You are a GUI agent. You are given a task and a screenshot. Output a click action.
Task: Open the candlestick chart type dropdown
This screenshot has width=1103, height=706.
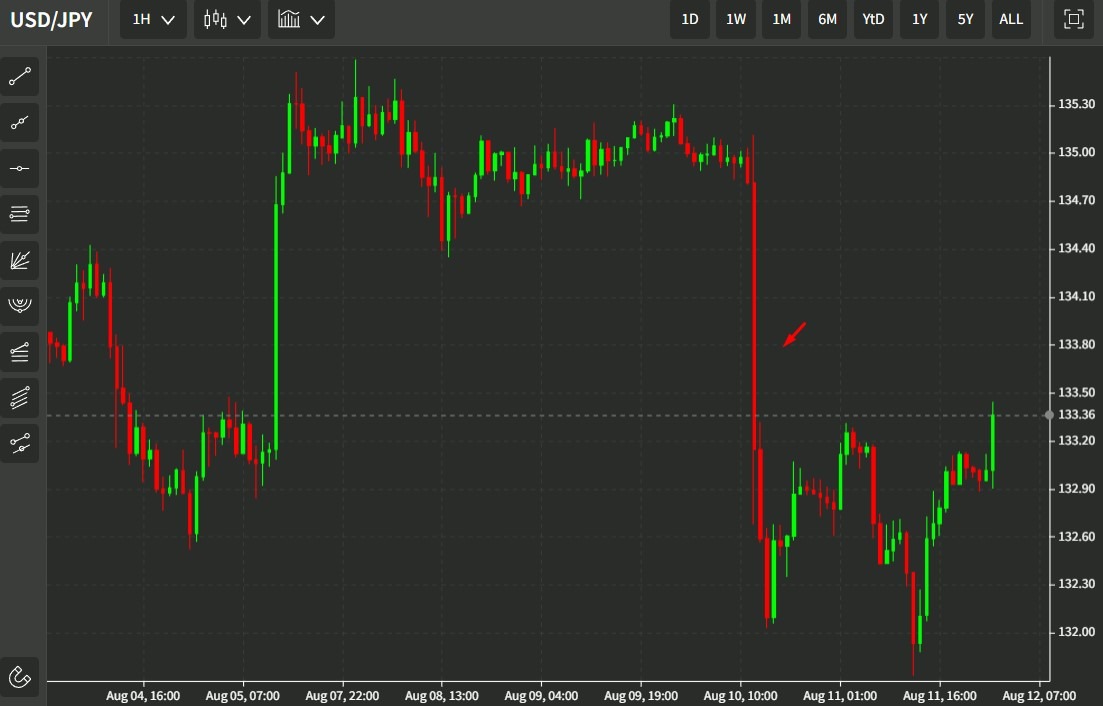point(227,19)
